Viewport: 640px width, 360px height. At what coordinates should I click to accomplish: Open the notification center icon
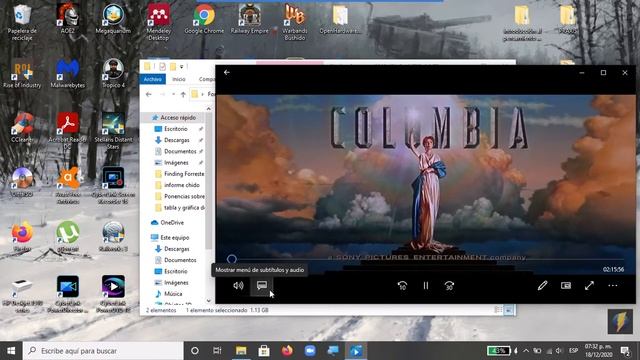(625, 351)
